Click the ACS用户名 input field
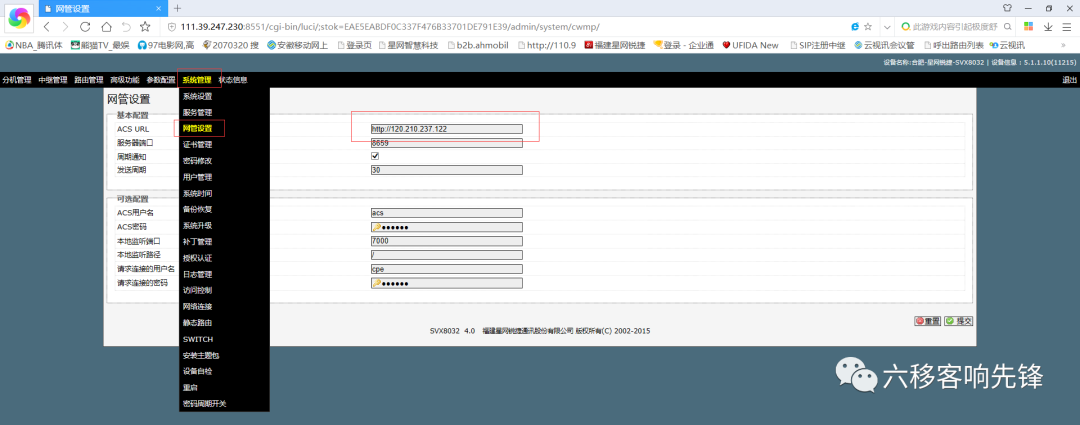 (x=446, y=213)
